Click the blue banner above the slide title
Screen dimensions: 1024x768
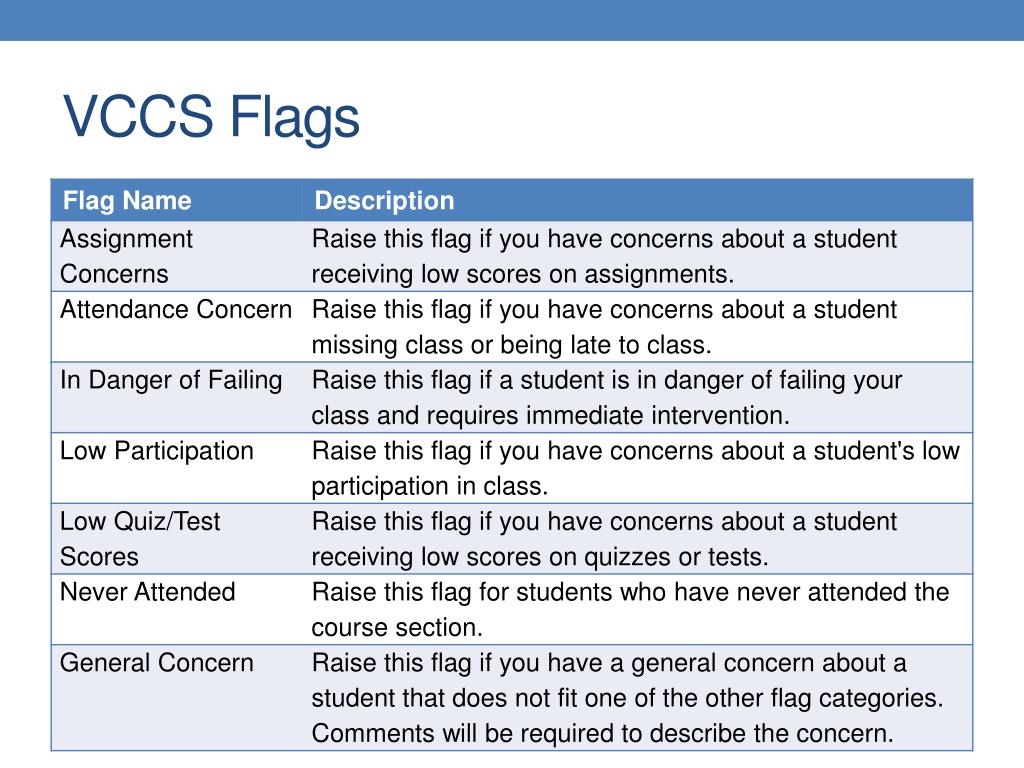click(x=512, y=20)
